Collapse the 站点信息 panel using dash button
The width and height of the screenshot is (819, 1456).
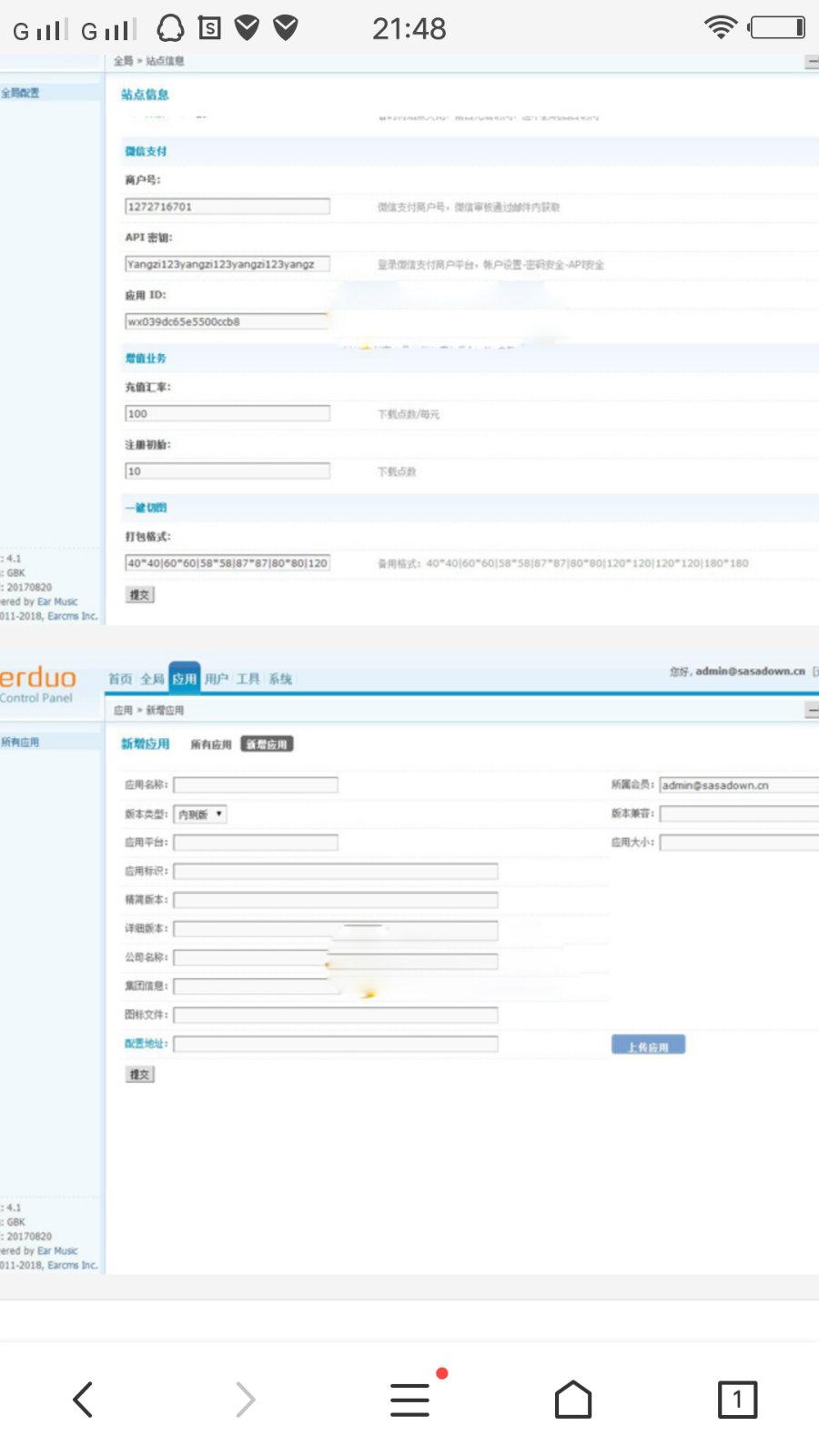(x=813, y=62)
